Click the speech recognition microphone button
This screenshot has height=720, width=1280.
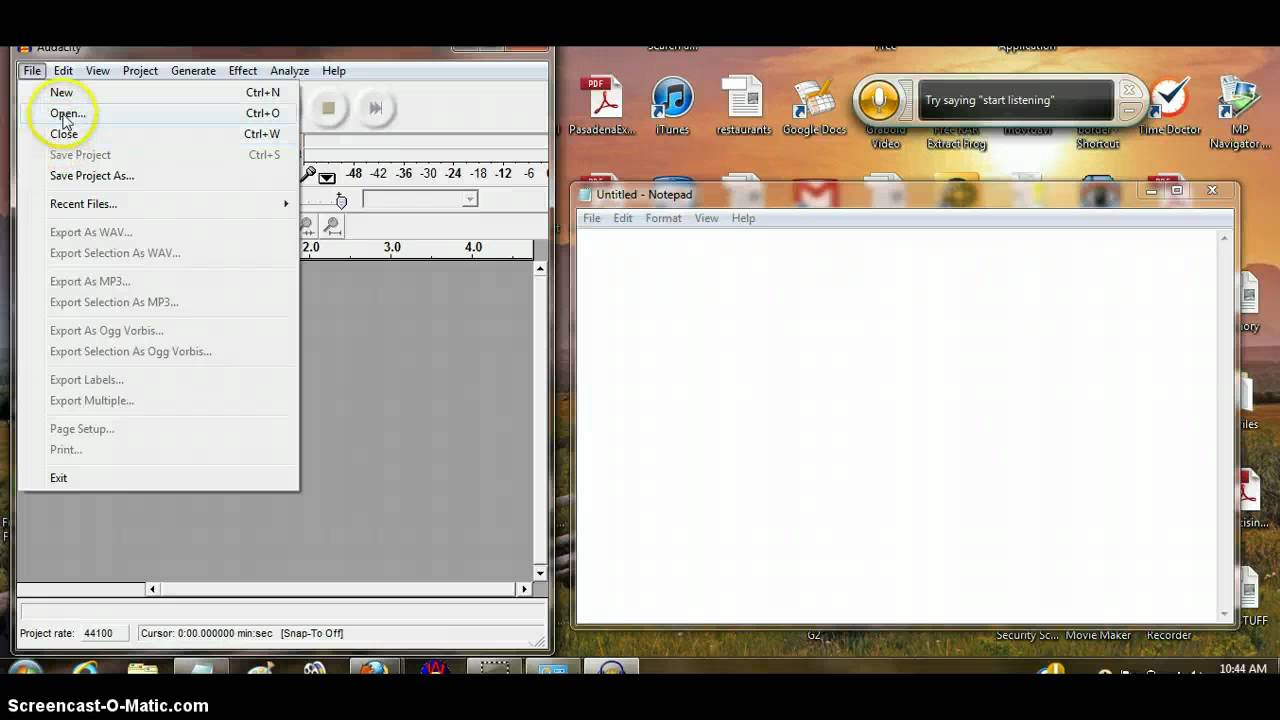(x=879, y=101)
